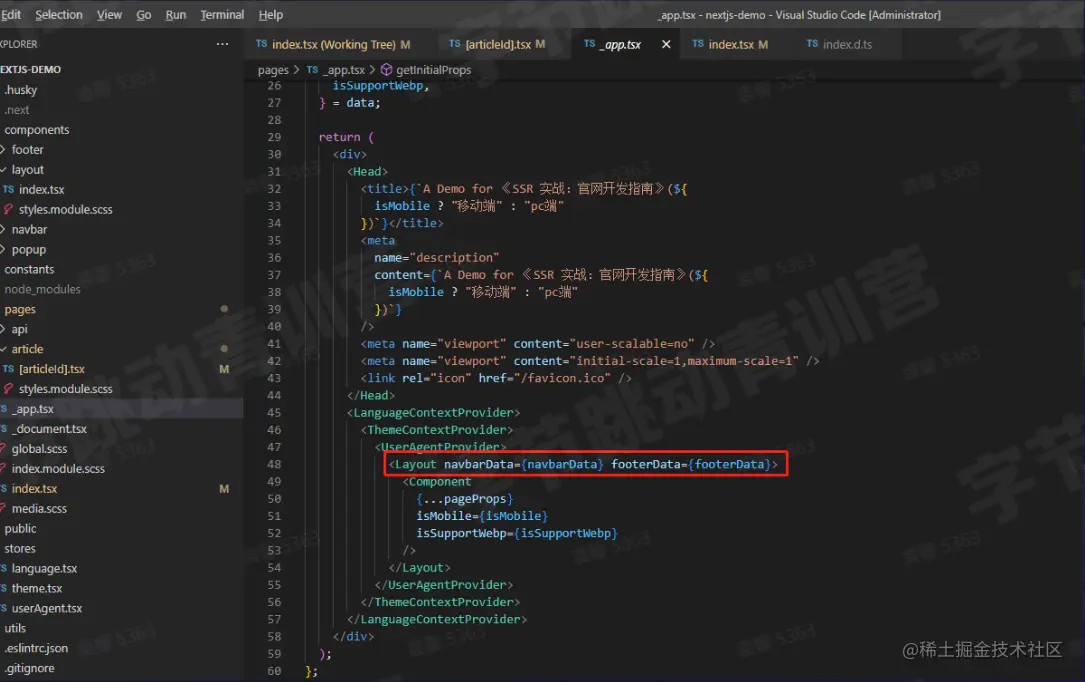The height and width of the screenshot is (682, 1085).
Task: Open index.tsx under layout folder
Action: click(x=42, y=190)
